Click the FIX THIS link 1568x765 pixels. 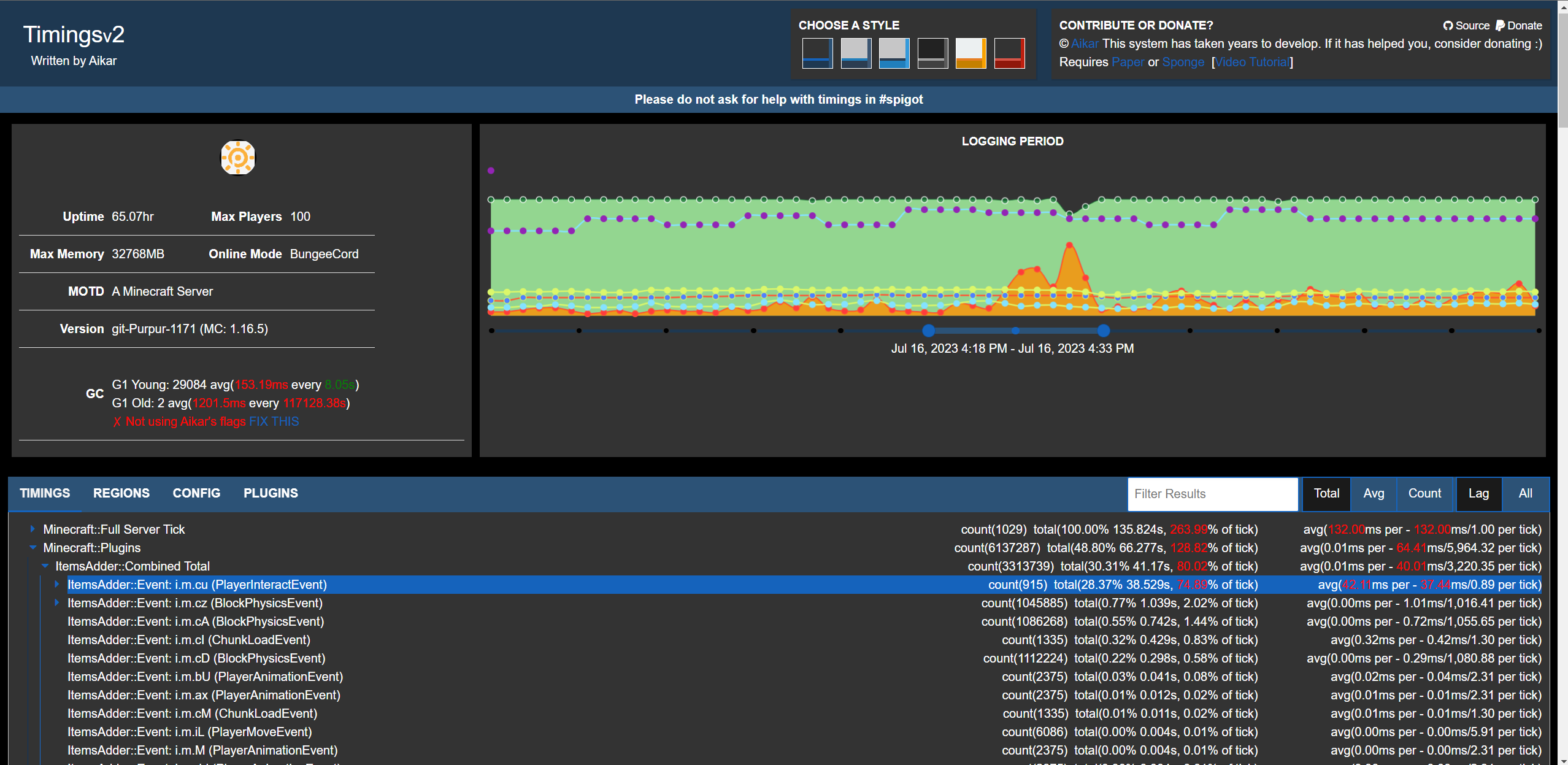click(274, 421)
